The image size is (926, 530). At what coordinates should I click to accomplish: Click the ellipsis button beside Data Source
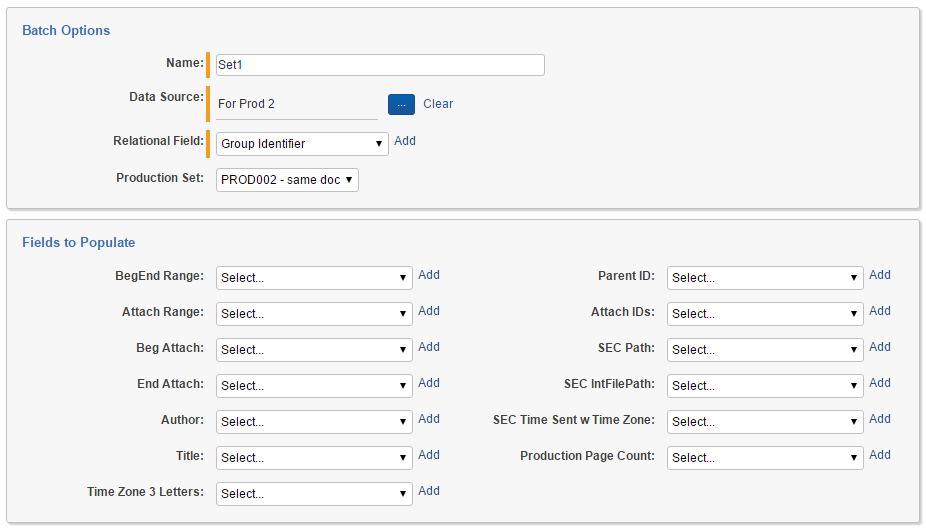[401, 104]
